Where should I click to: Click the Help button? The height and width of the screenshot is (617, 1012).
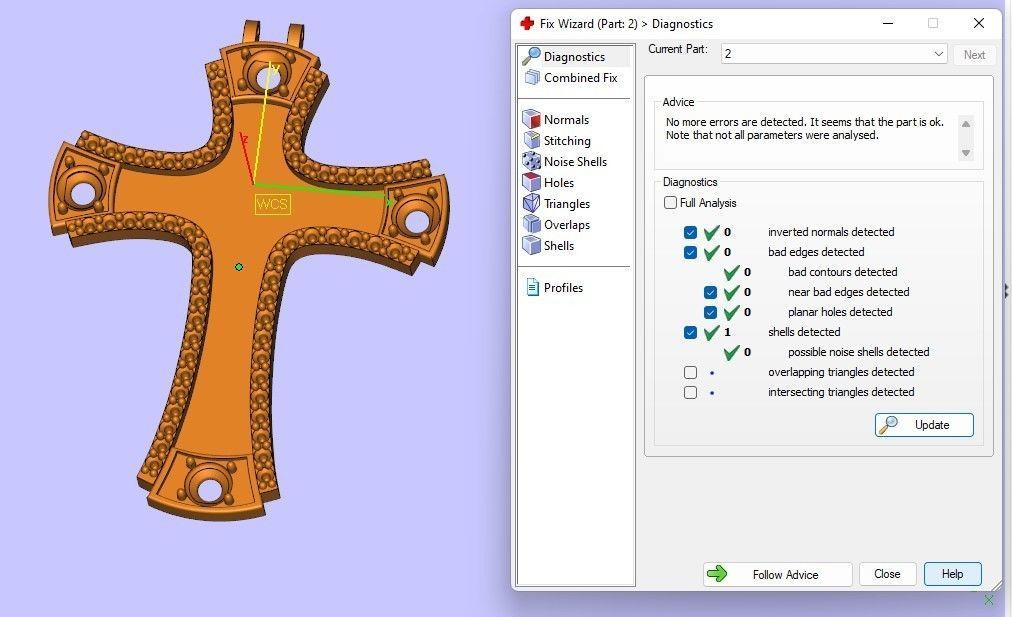(952, 574)
